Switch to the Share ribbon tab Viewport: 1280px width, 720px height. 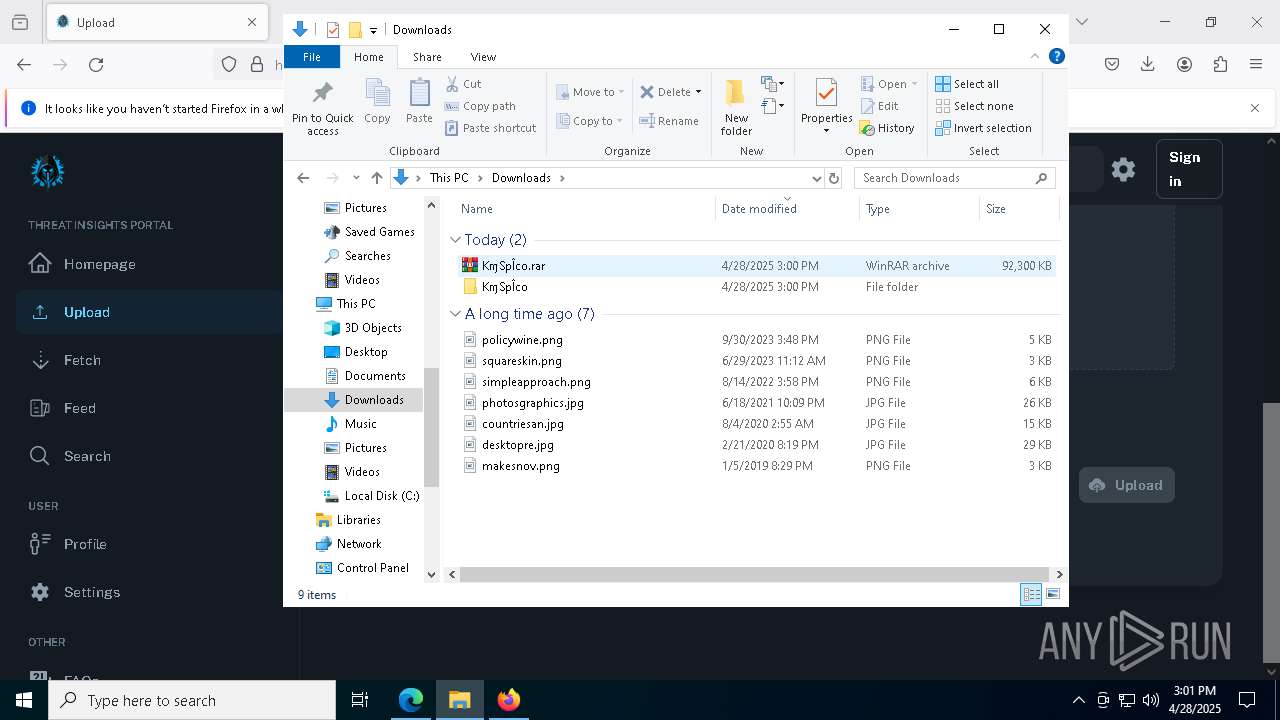(427, 57)
